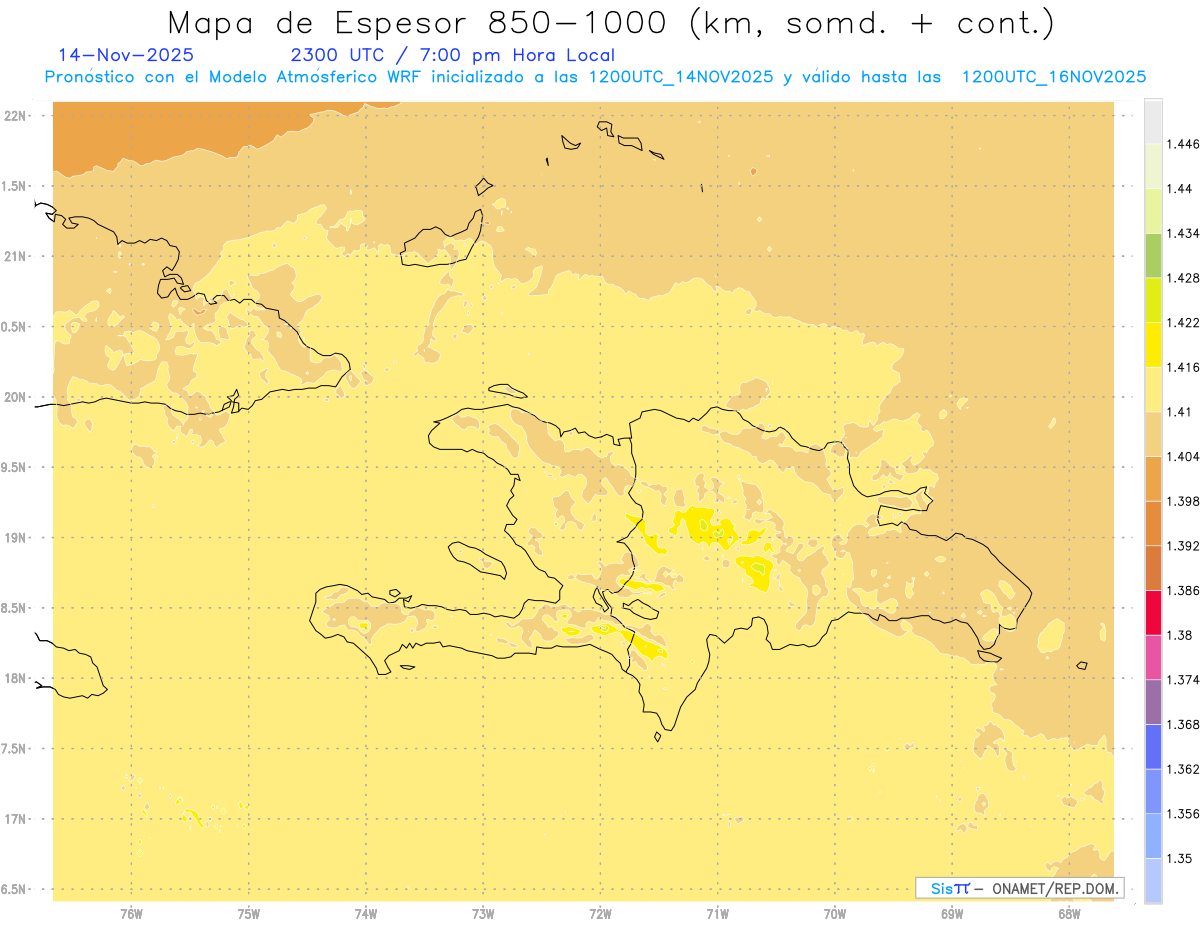Click the colorbar value '1.446'
Viewport: 1200px width, 927px height.
(1181, 144)
